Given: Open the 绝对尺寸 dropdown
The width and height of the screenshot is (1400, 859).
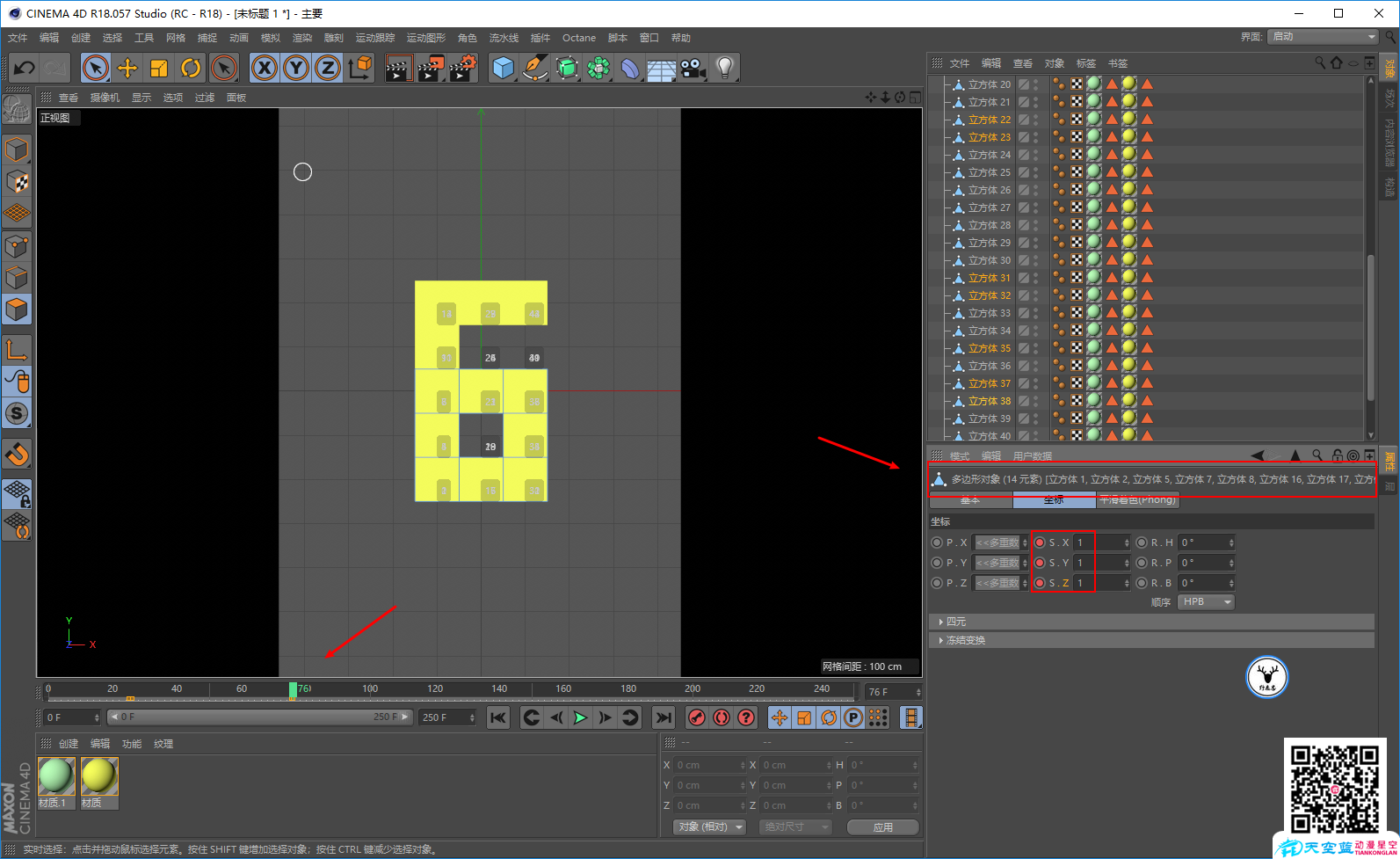Looking at the screenshot, I should 795,826.
